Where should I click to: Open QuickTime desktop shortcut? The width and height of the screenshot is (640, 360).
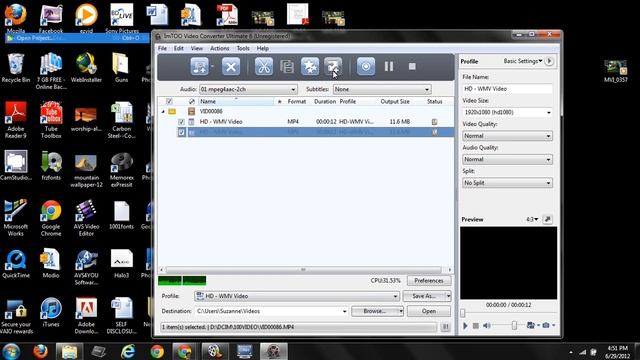16,264
